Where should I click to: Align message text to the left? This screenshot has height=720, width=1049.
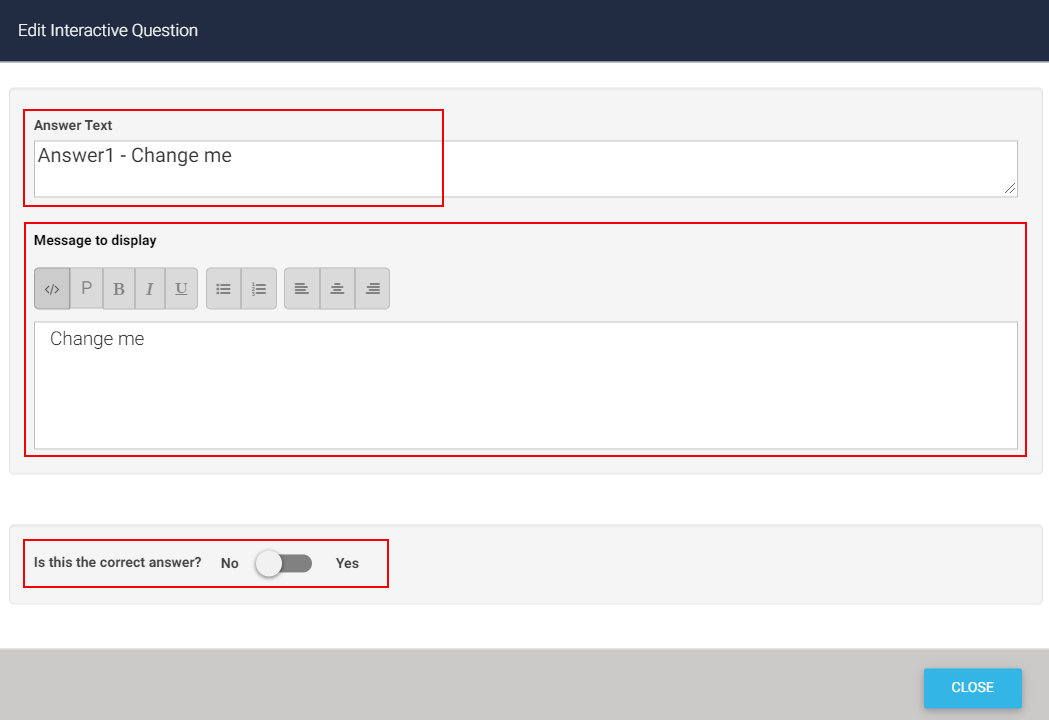pyautogui.click(x=302, y=289)
